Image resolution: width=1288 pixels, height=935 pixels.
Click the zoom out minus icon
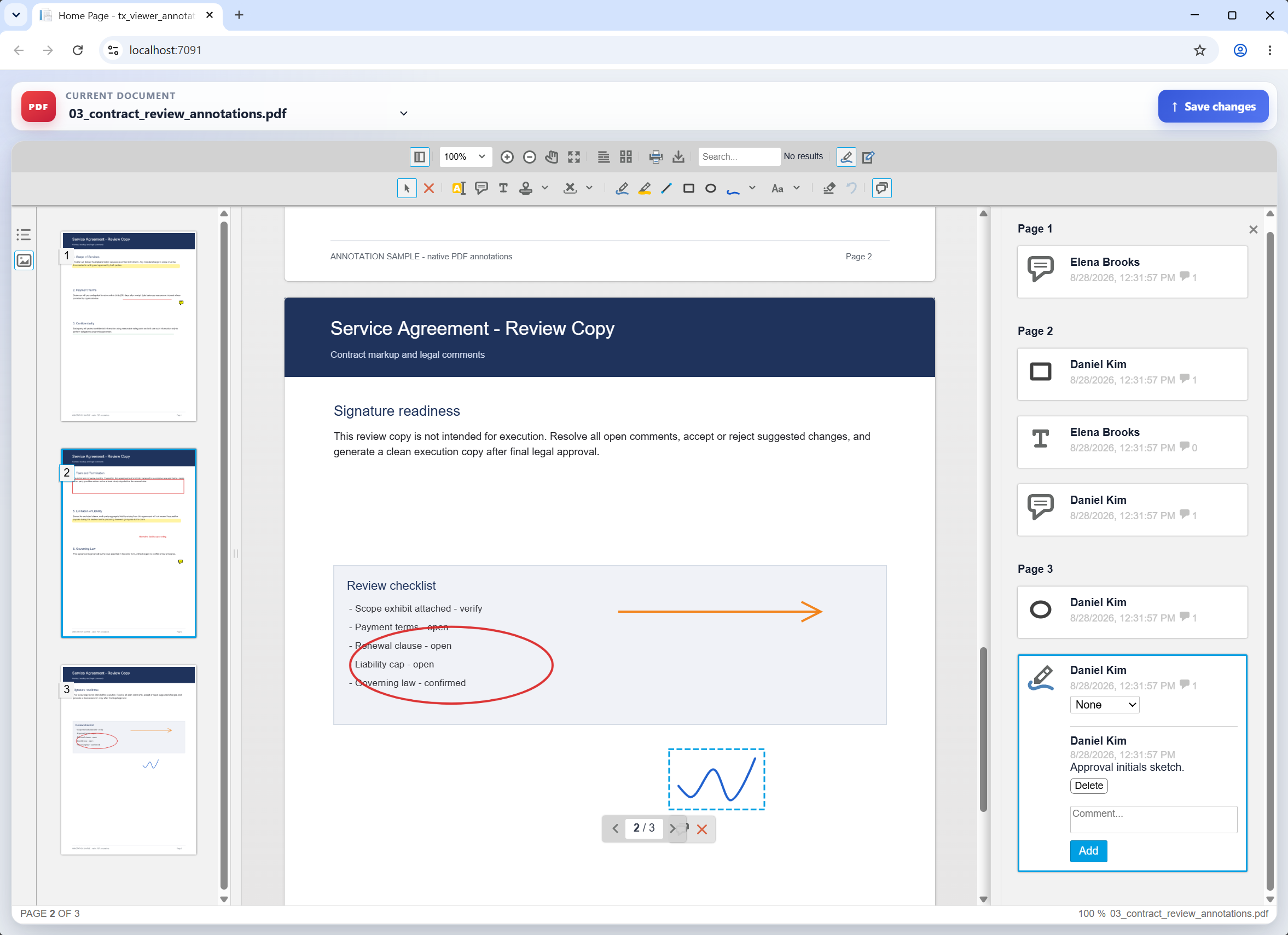529,156
